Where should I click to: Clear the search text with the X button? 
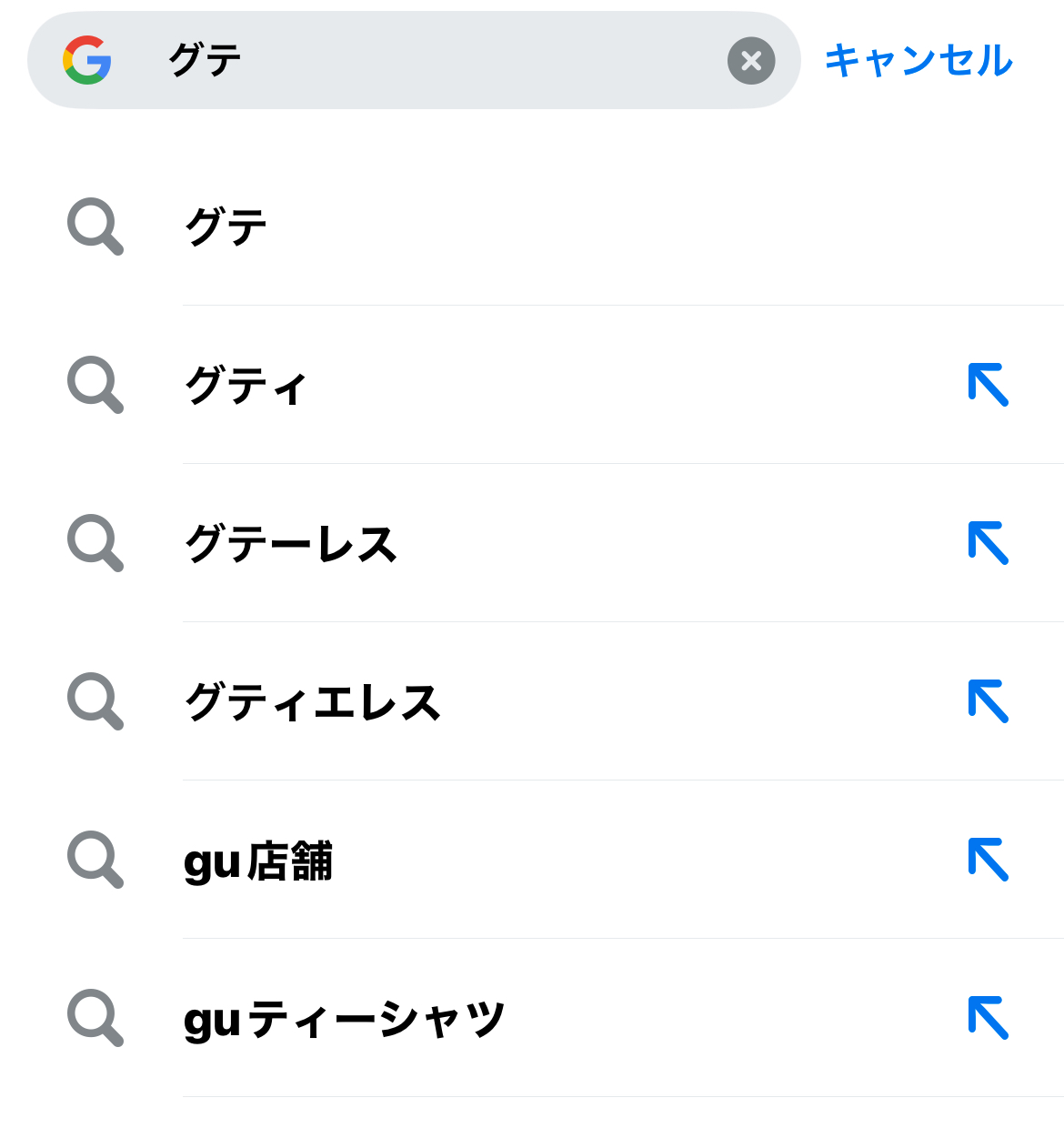tap(751, 61)
